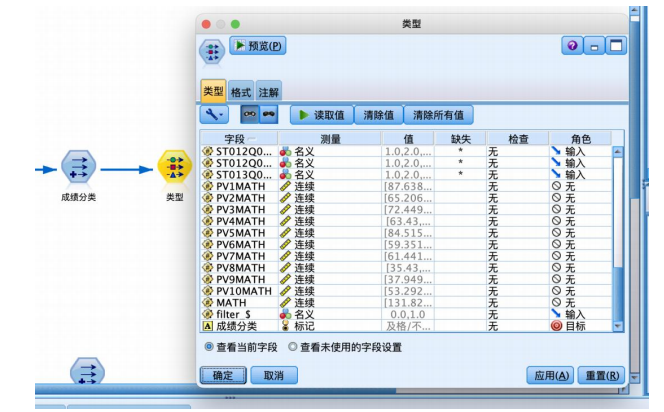The image size is (664, 412).
Task: Click the 成绩分类 node on canvas
Action: click(78, 166)
